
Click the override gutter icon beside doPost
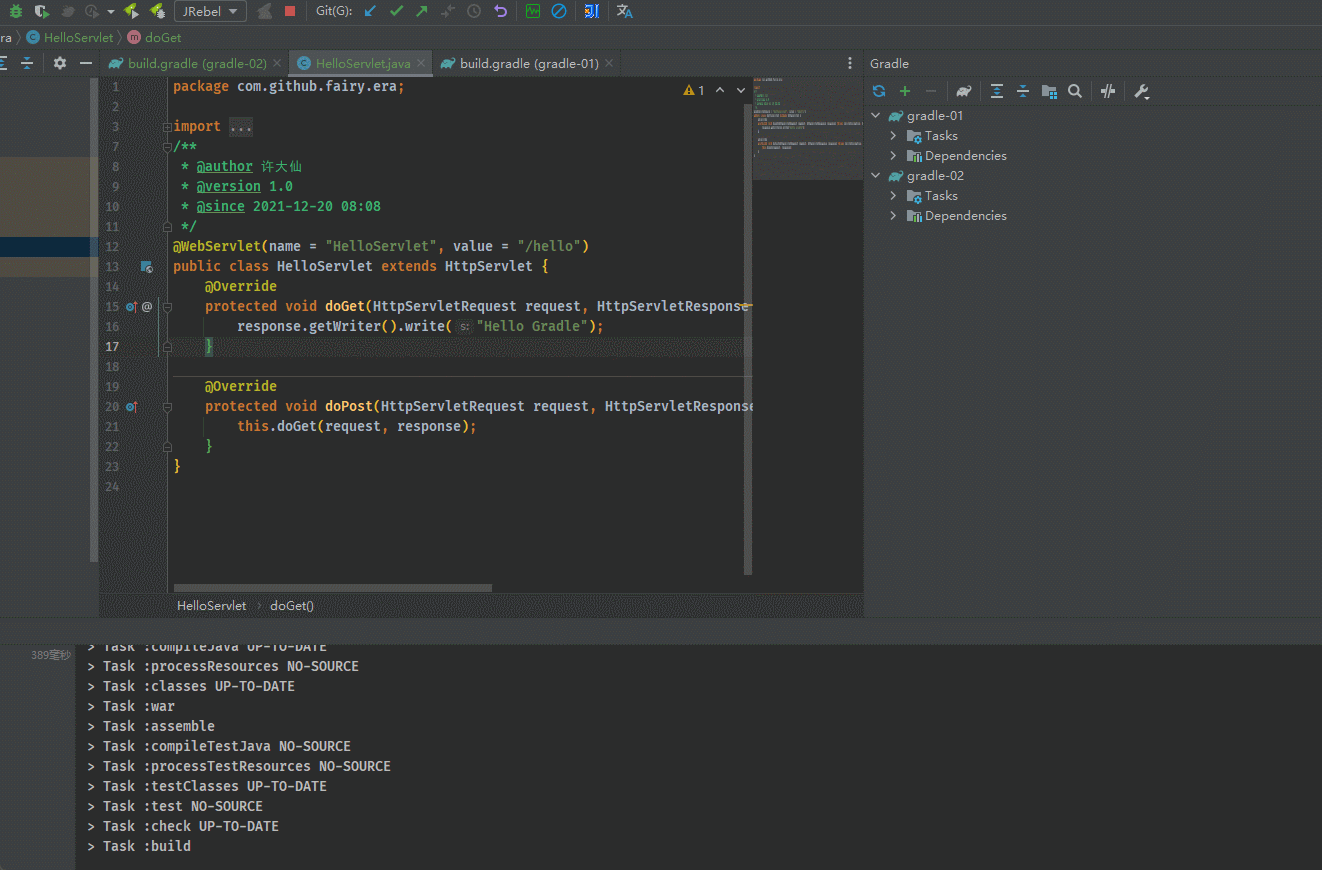point(131,407)
